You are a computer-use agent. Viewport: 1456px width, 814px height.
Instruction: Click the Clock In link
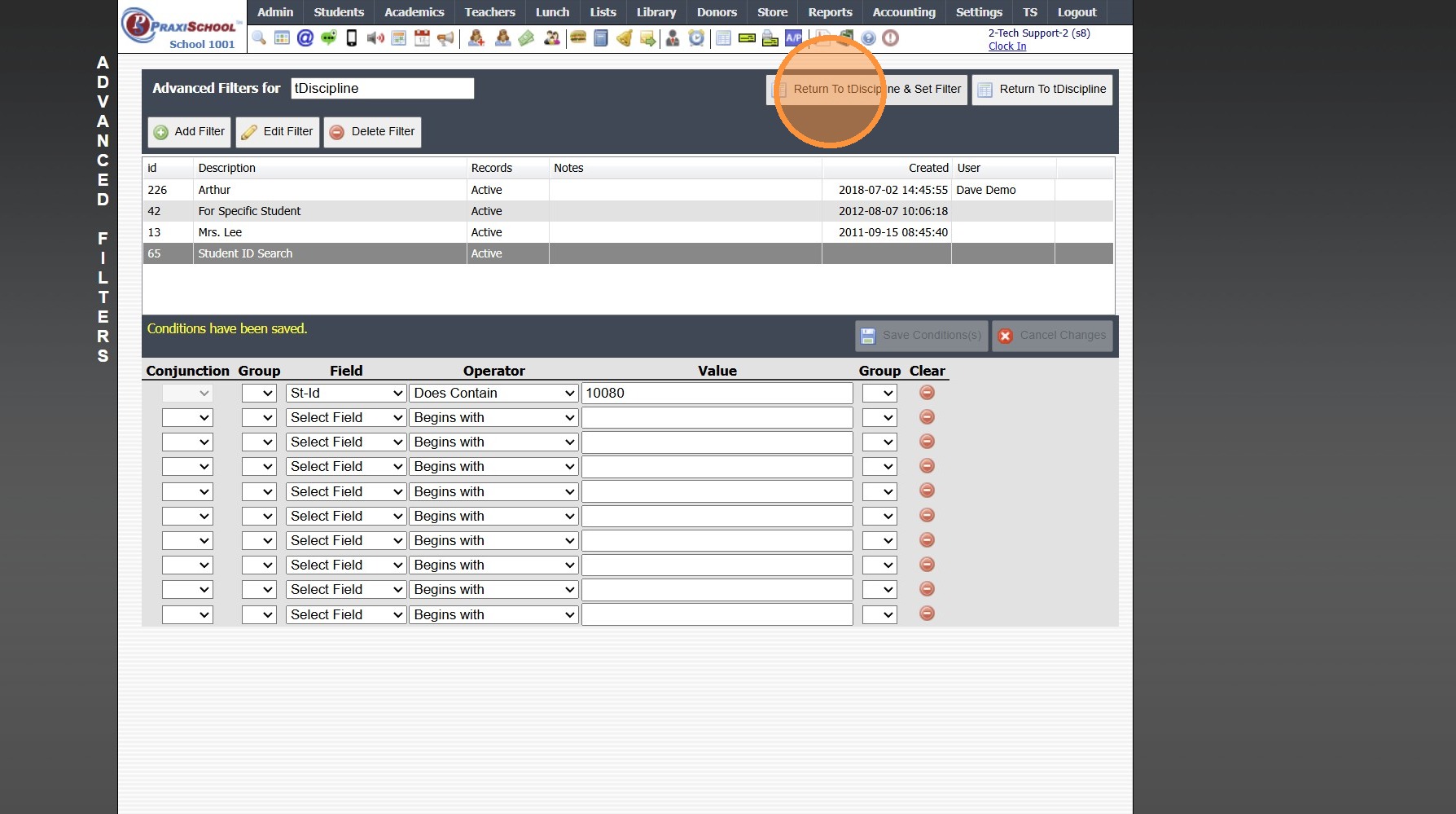click(x=1007, y=46)
